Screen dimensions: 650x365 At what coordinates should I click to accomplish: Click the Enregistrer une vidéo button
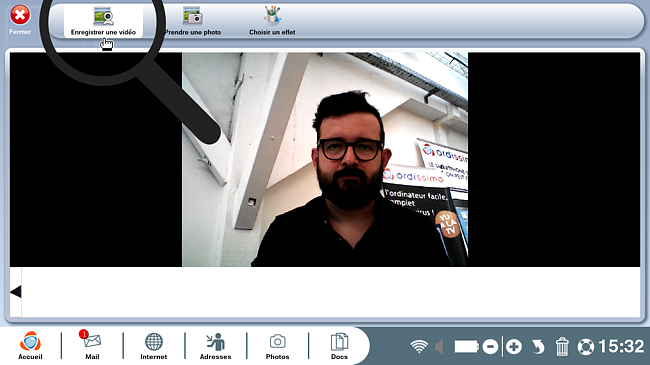[103, 22]
